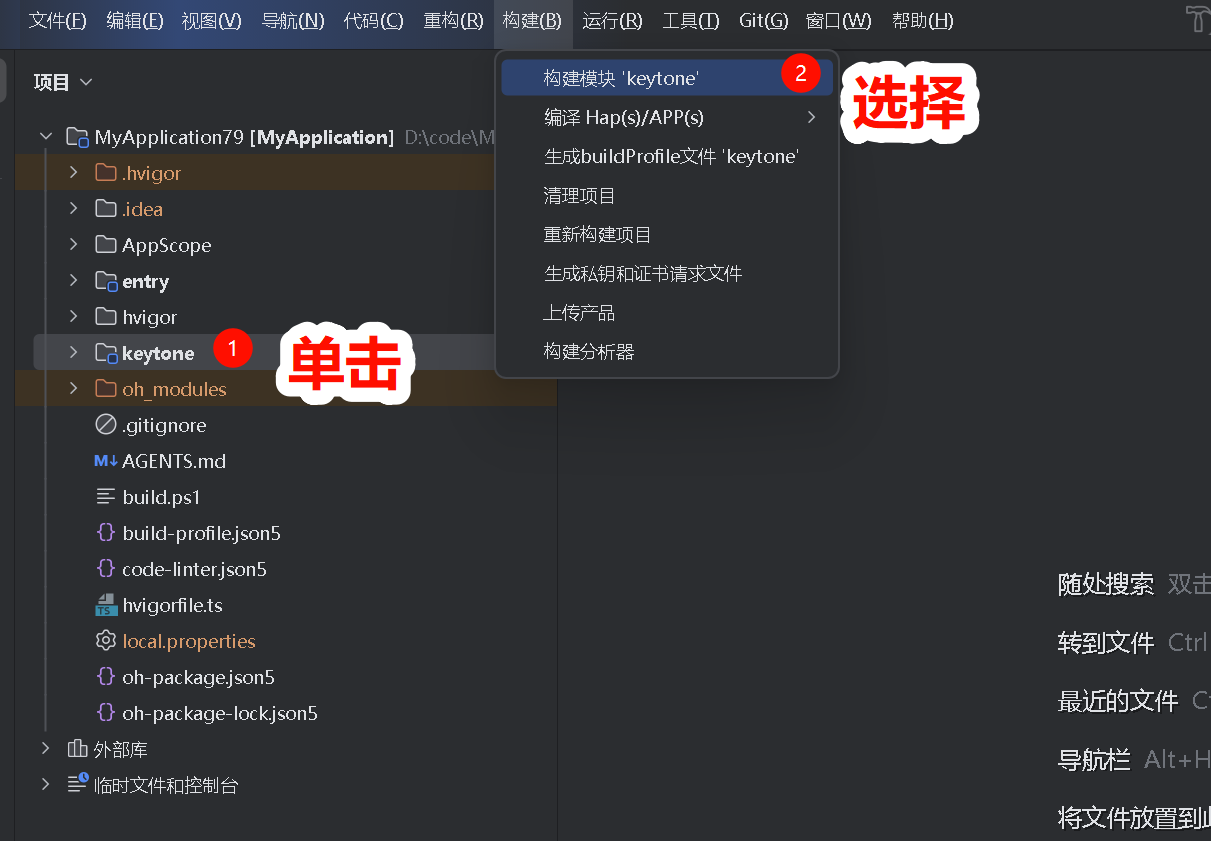This screenshot has height=841, width=1211.
Task: Expand the .hvigor folder chevron
Action: pos(73,173)
